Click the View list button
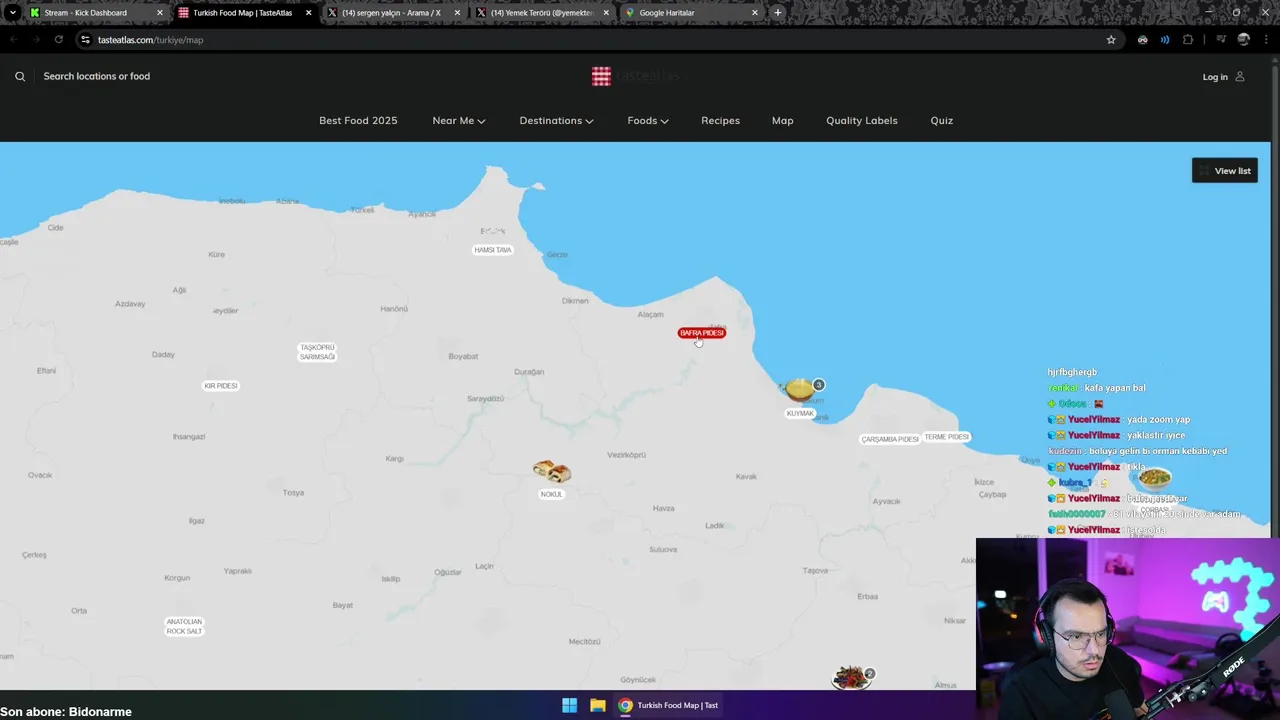Viewport: 1280px width, 720px height. click(1224, 171)
